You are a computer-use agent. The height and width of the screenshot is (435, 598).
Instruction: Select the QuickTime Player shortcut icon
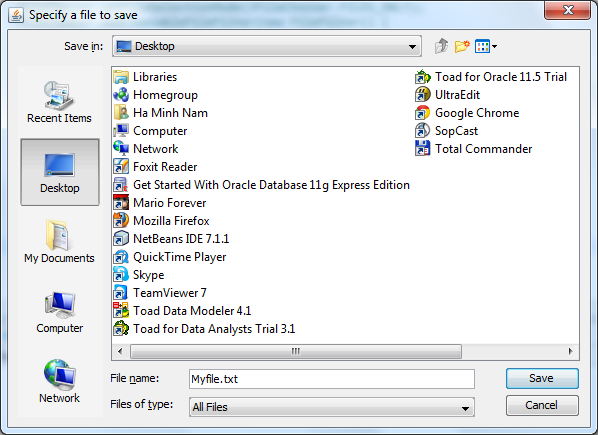coord(121,257)
